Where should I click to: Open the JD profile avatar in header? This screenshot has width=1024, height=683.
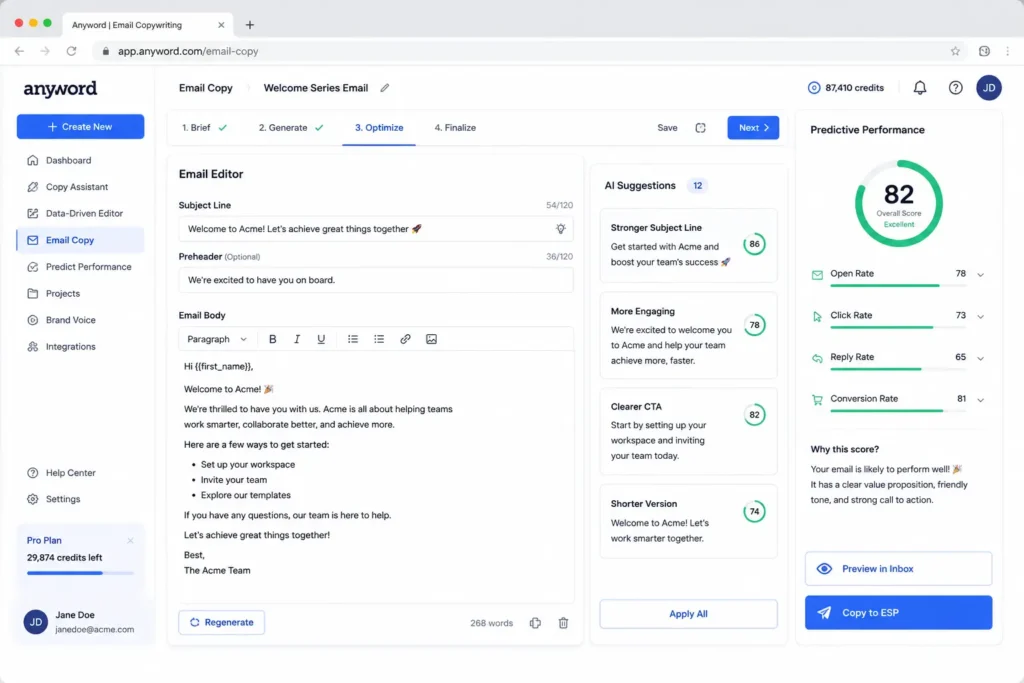(x=989, y=87)
